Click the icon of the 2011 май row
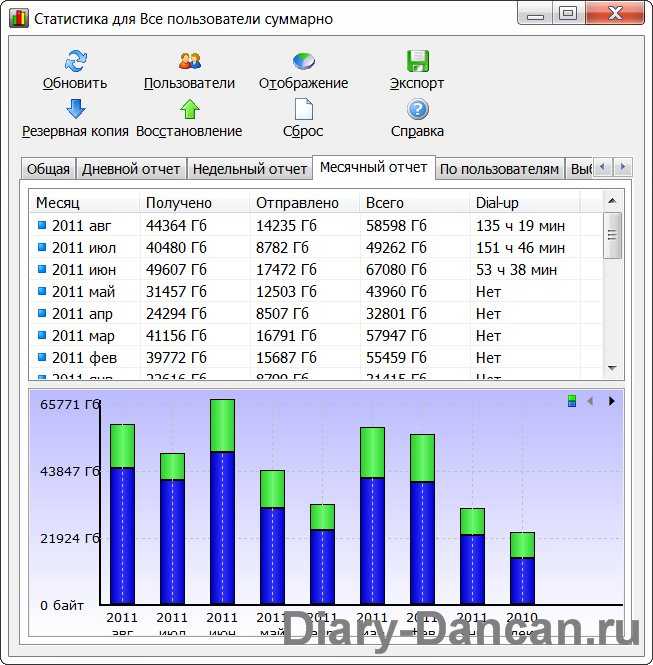Viewport: 653px width, 665px height. [x=42, y=291]
